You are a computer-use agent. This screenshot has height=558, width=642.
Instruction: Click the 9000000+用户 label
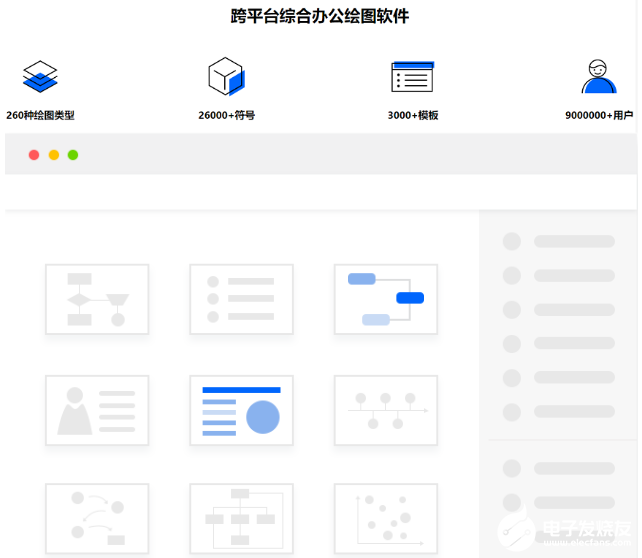pos(598,116)
